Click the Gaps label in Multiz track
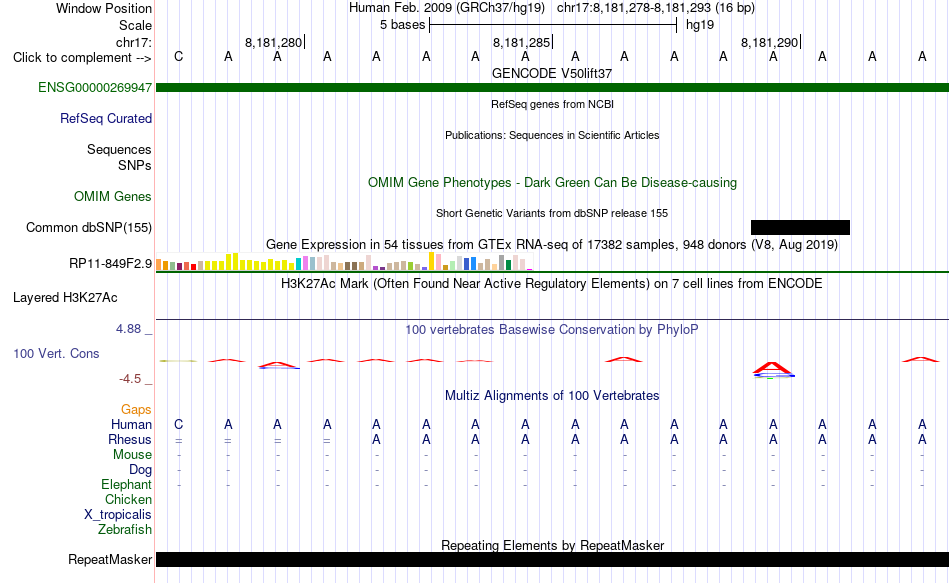The image size is (950, 583). pos(136,410)
